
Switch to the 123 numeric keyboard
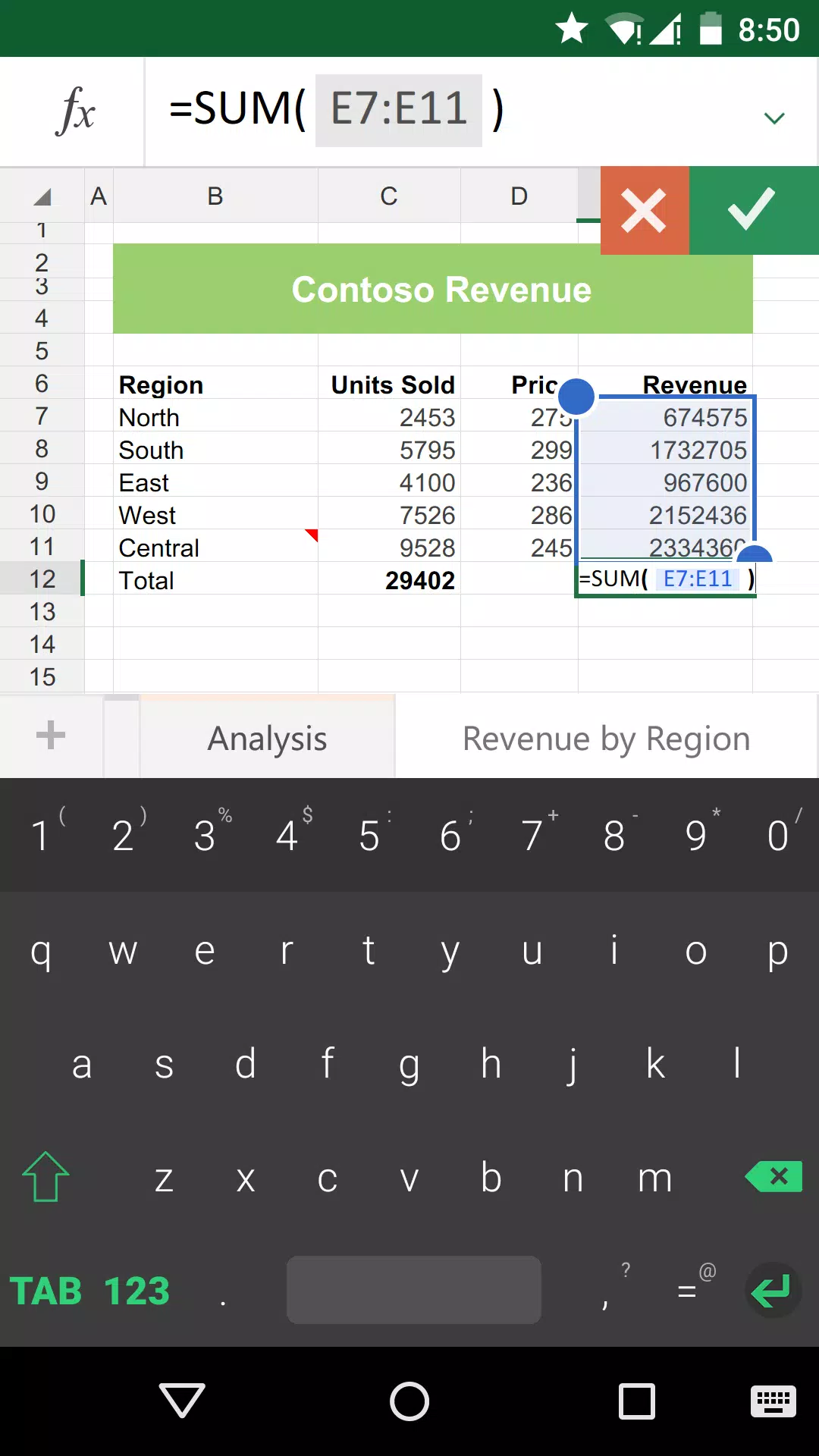(x=136, y=1291)
